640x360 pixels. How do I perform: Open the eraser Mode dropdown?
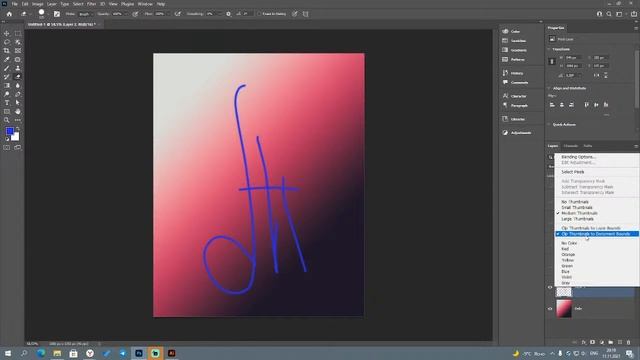pos(85,14)
